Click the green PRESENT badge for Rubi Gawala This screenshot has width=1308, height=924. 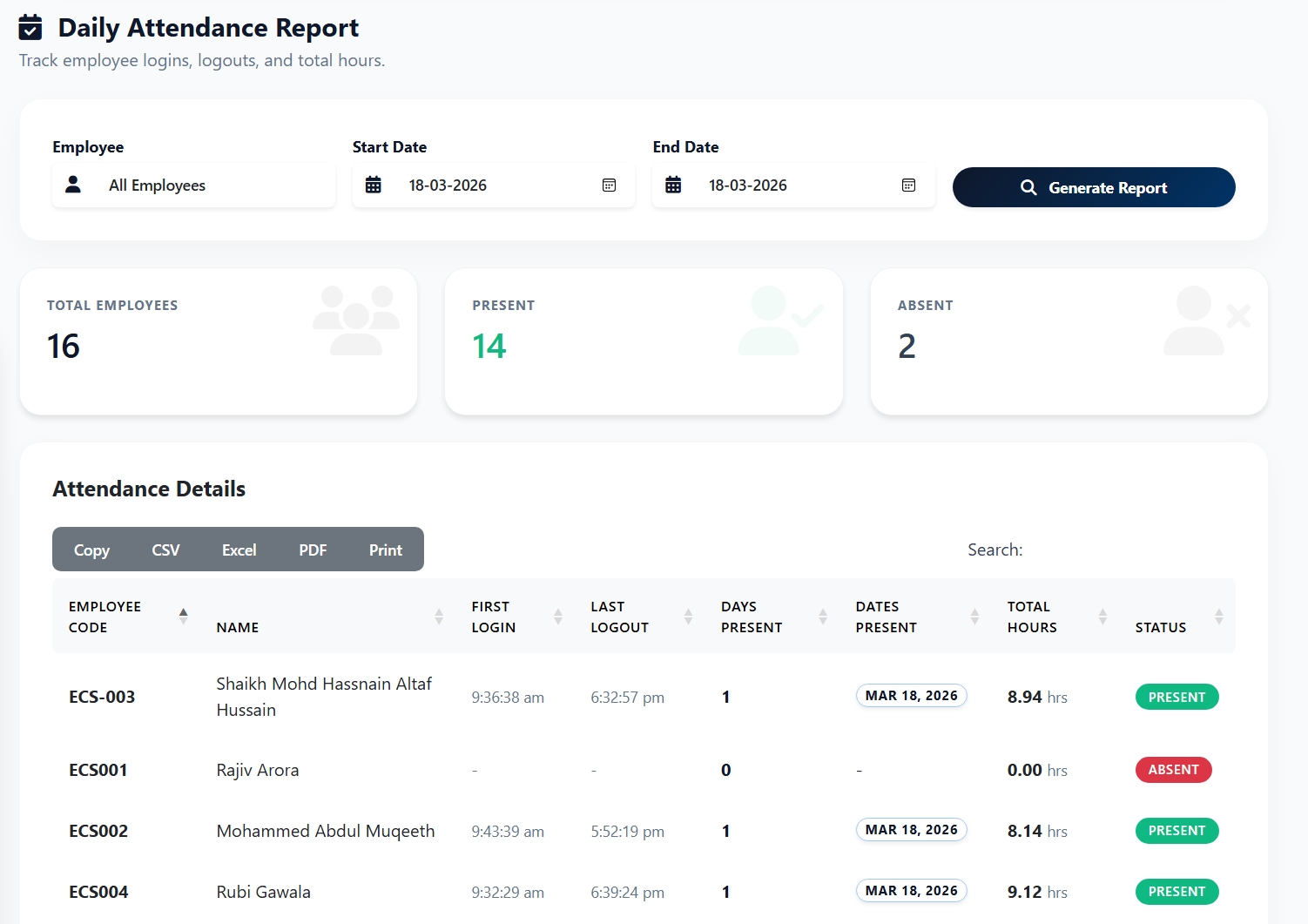1177,891
